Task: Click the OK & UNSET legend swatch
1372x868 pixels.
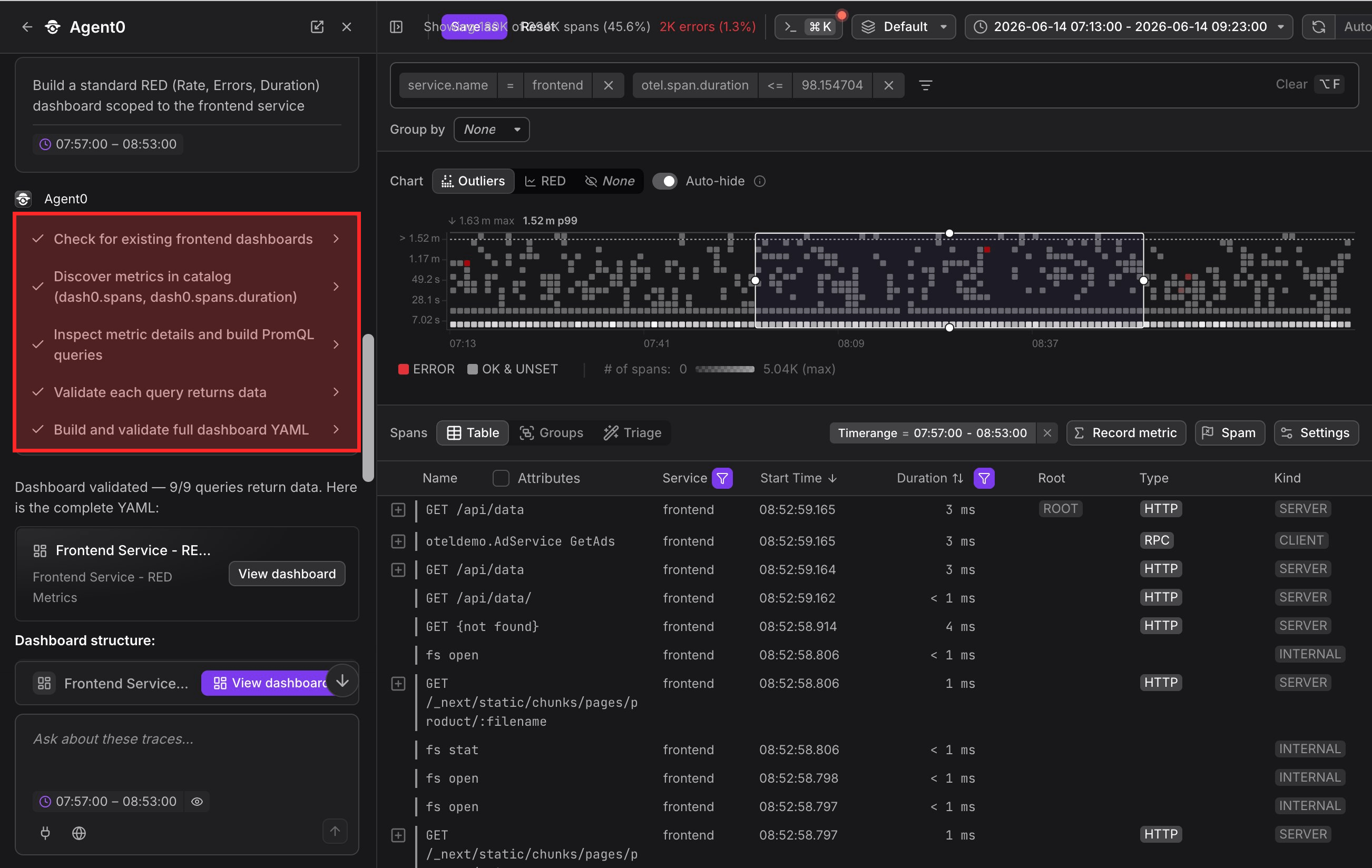Action: coord(472,369)
